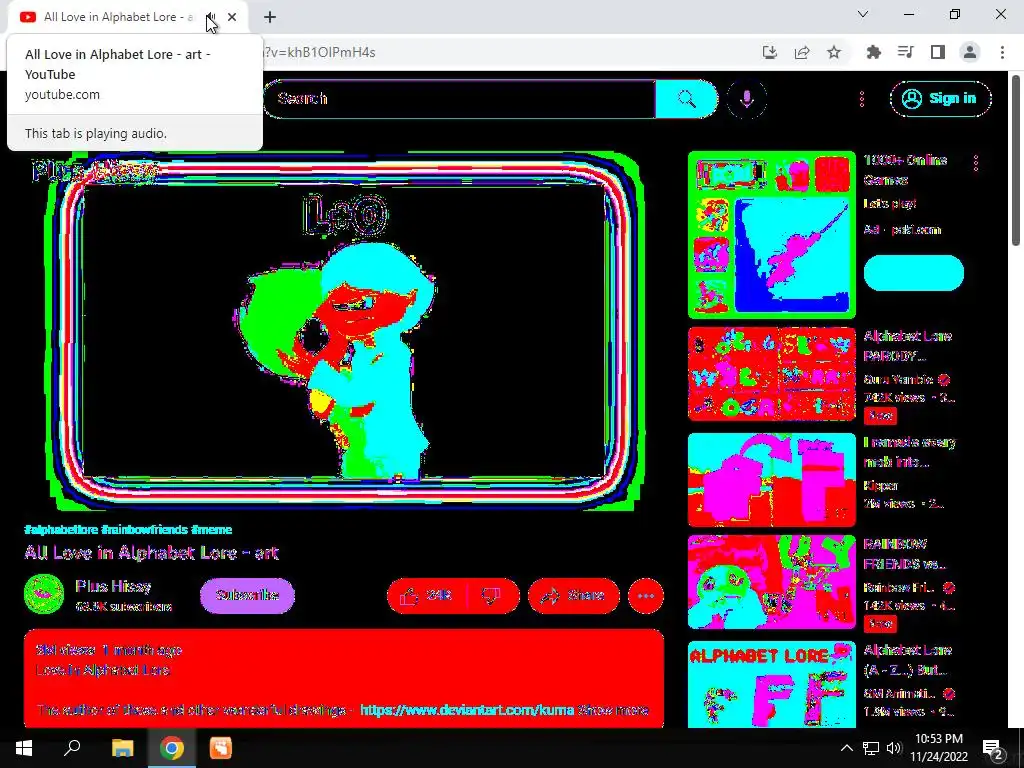The height and width of the screenshot is (768, 1024).
Task: Mute the tab via audio speaker icon
Action: pyautogui.click(x=210, y=17)
